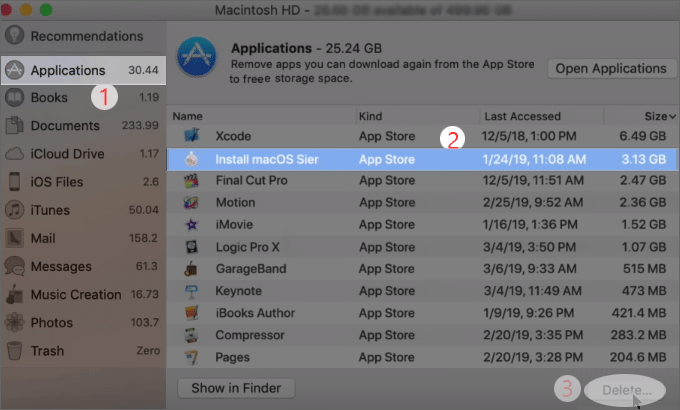Select the Xcode row name
This screenshot has width=680, height=410.
233,136
